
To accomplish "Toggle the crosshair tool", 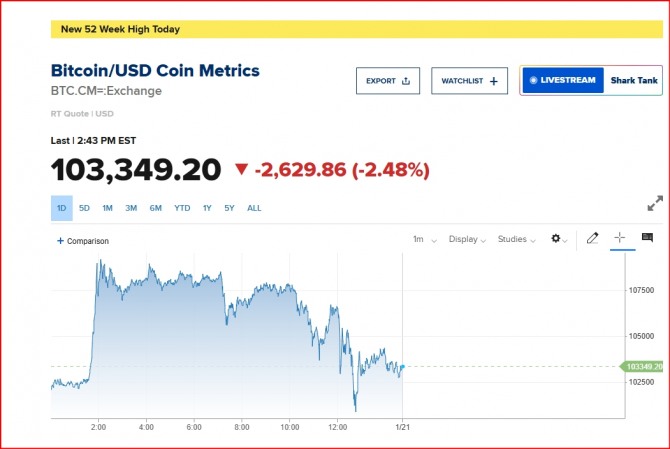I will (620, 238).
